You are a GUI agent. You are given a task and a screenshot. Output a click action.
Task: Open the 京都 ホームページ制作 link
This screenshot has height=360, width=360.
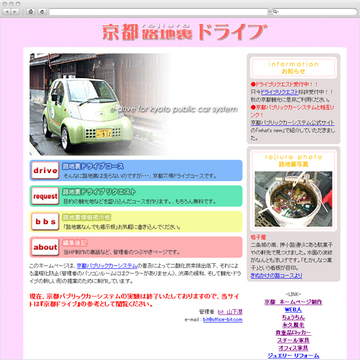[x=293, y=302]
